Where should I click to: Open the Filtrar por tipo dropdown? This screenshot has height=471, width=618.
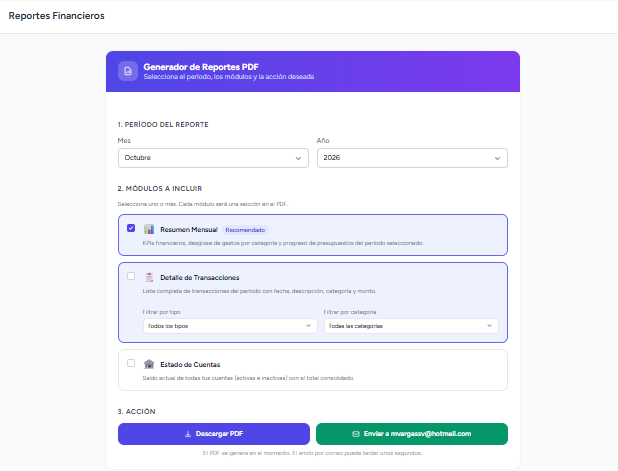[x=230, y=326]
